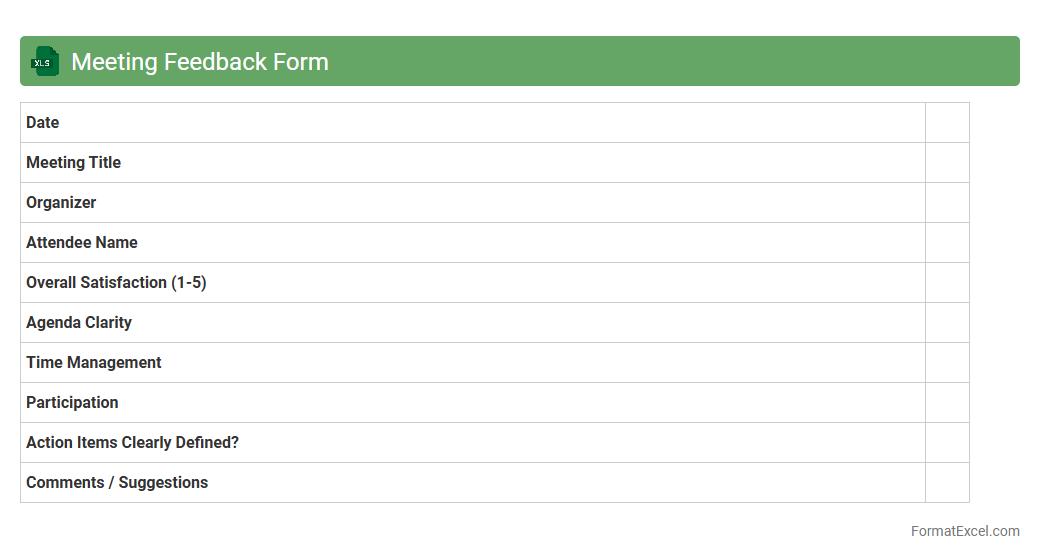The image size is (1040, 560).
Task: Click the Time Management response cell
Action: (947, 363)
